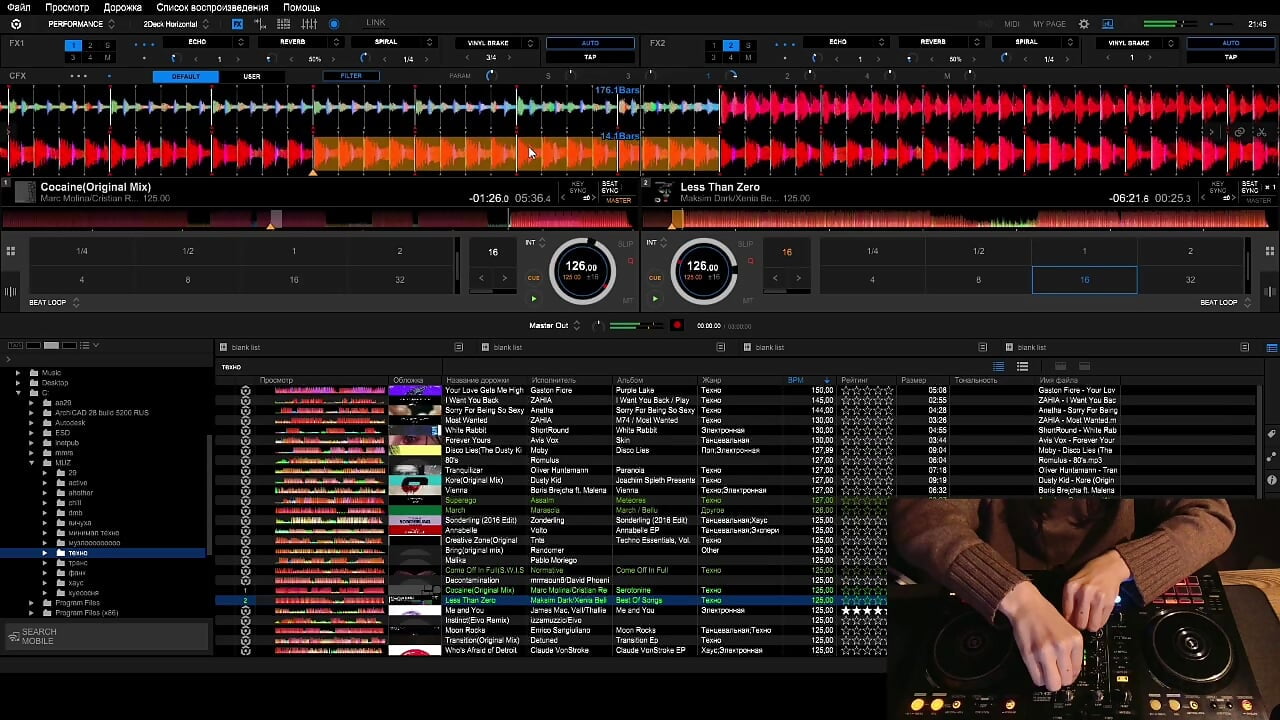Enable AUTO tempo mode on FX2

[x=1229, y=43]
